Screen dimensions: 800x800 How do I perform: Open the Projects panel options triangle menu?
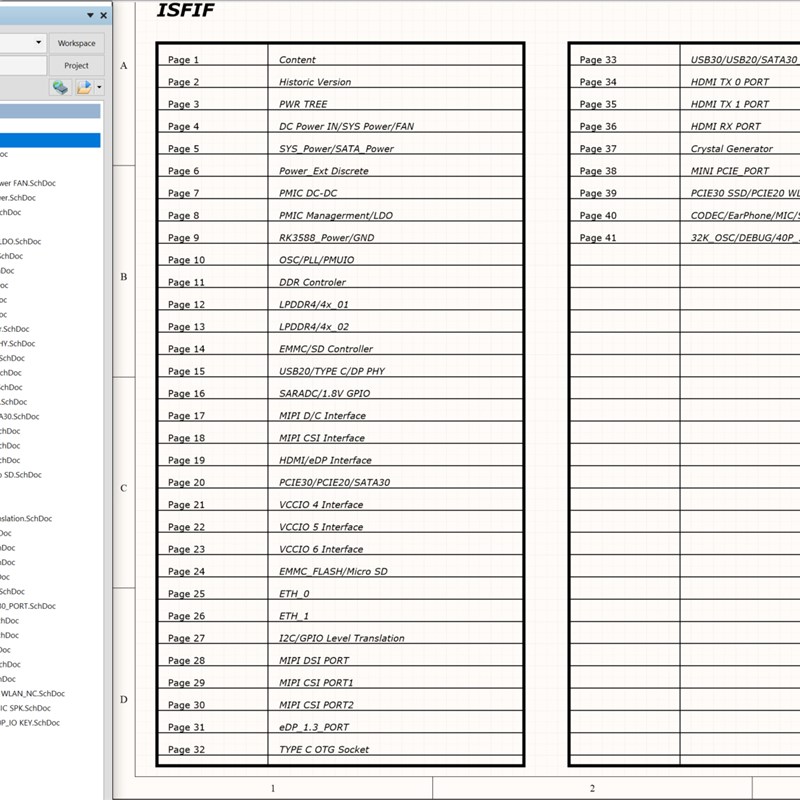pyautogui.click(x=90, y=15)
